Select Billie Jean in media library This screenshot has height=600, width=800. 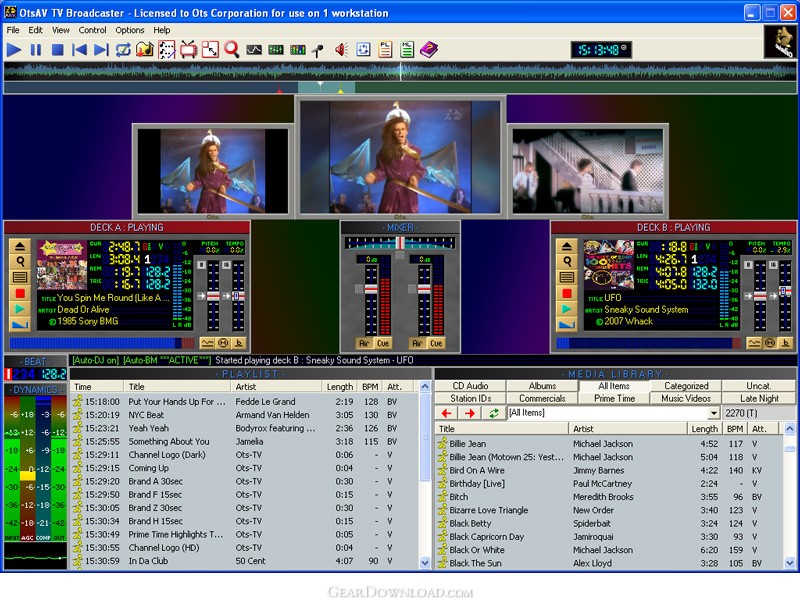coord(610,444)
